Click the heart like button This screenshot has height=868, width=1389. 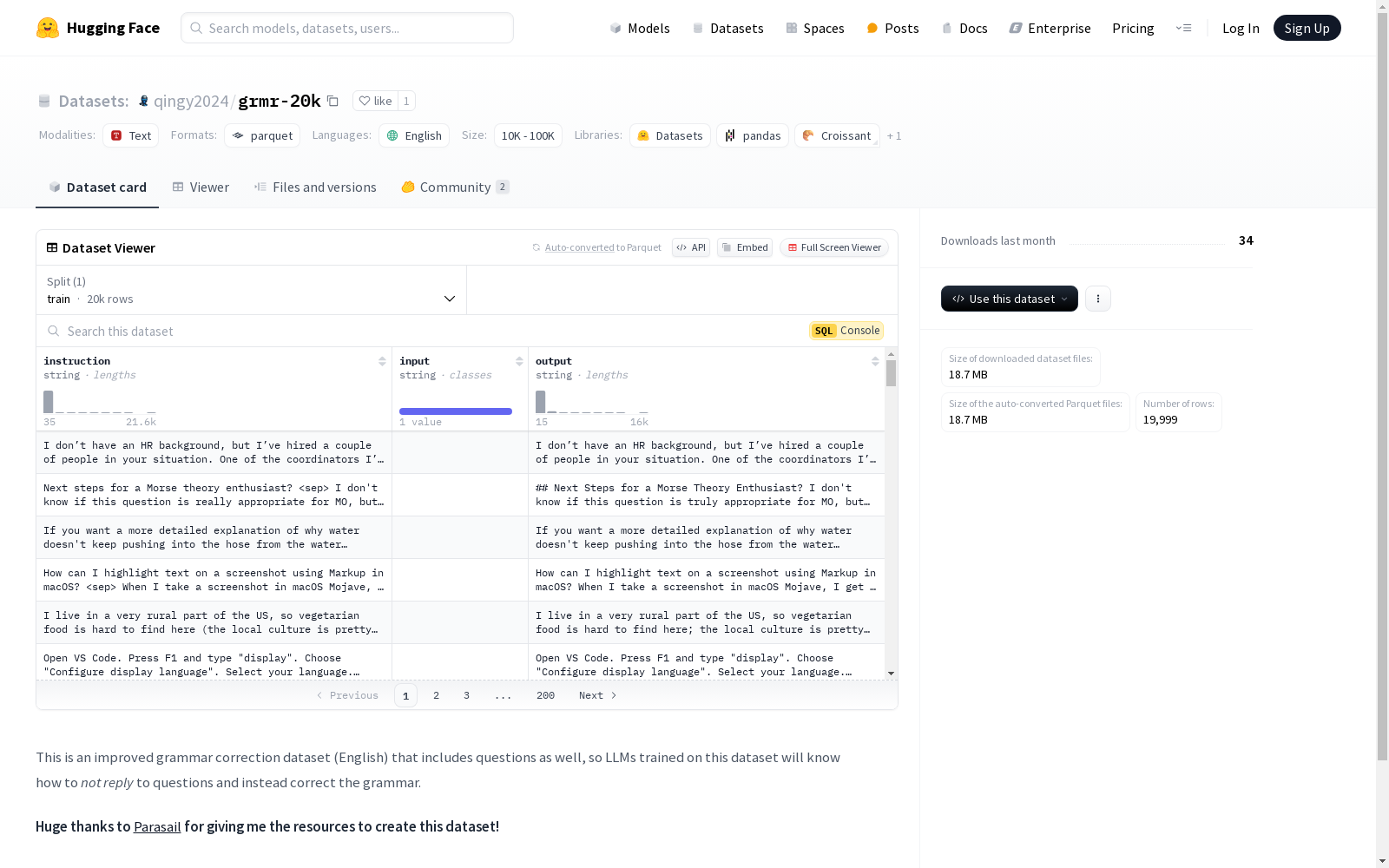click(x=375, y=101)
